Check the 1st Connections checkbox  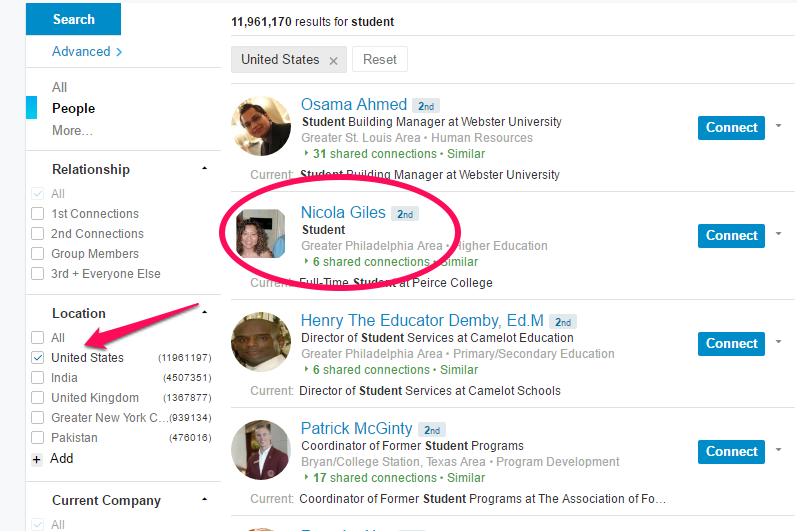point(38,213)
